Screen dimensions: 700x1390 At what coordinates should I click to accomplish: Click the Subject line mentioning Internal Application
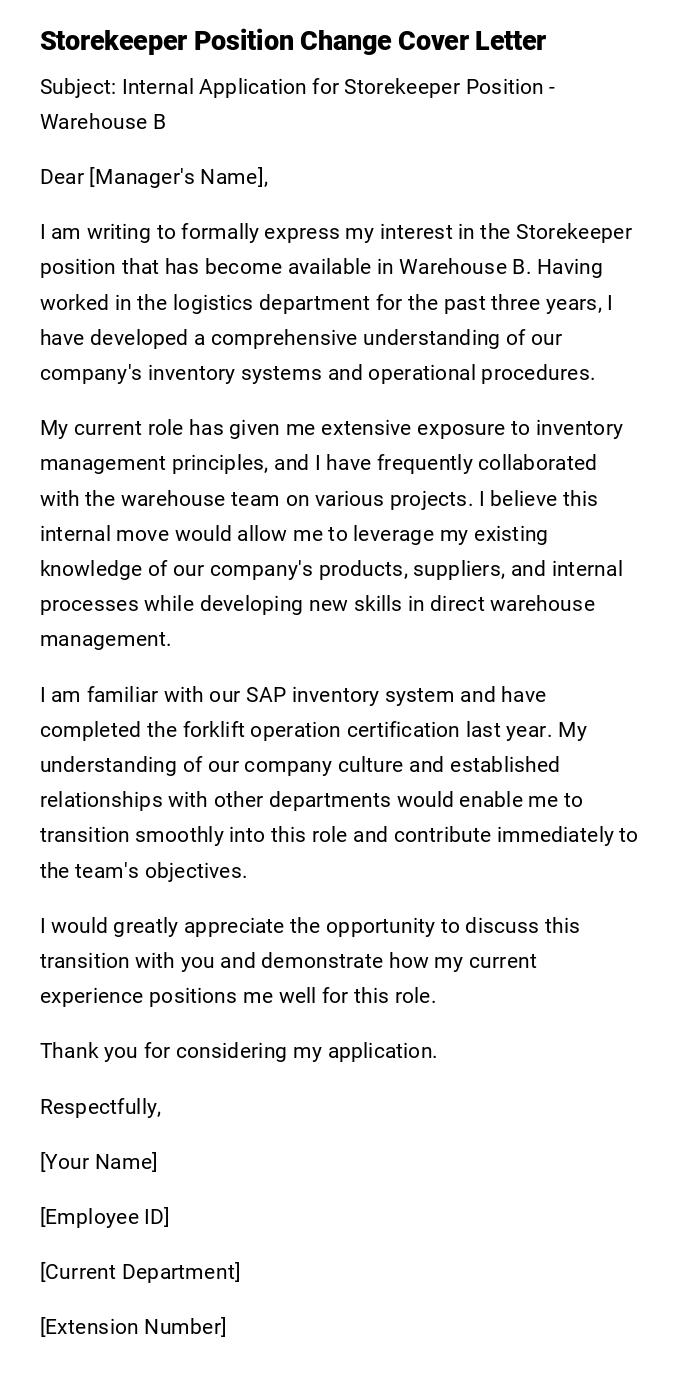point(297,87)
